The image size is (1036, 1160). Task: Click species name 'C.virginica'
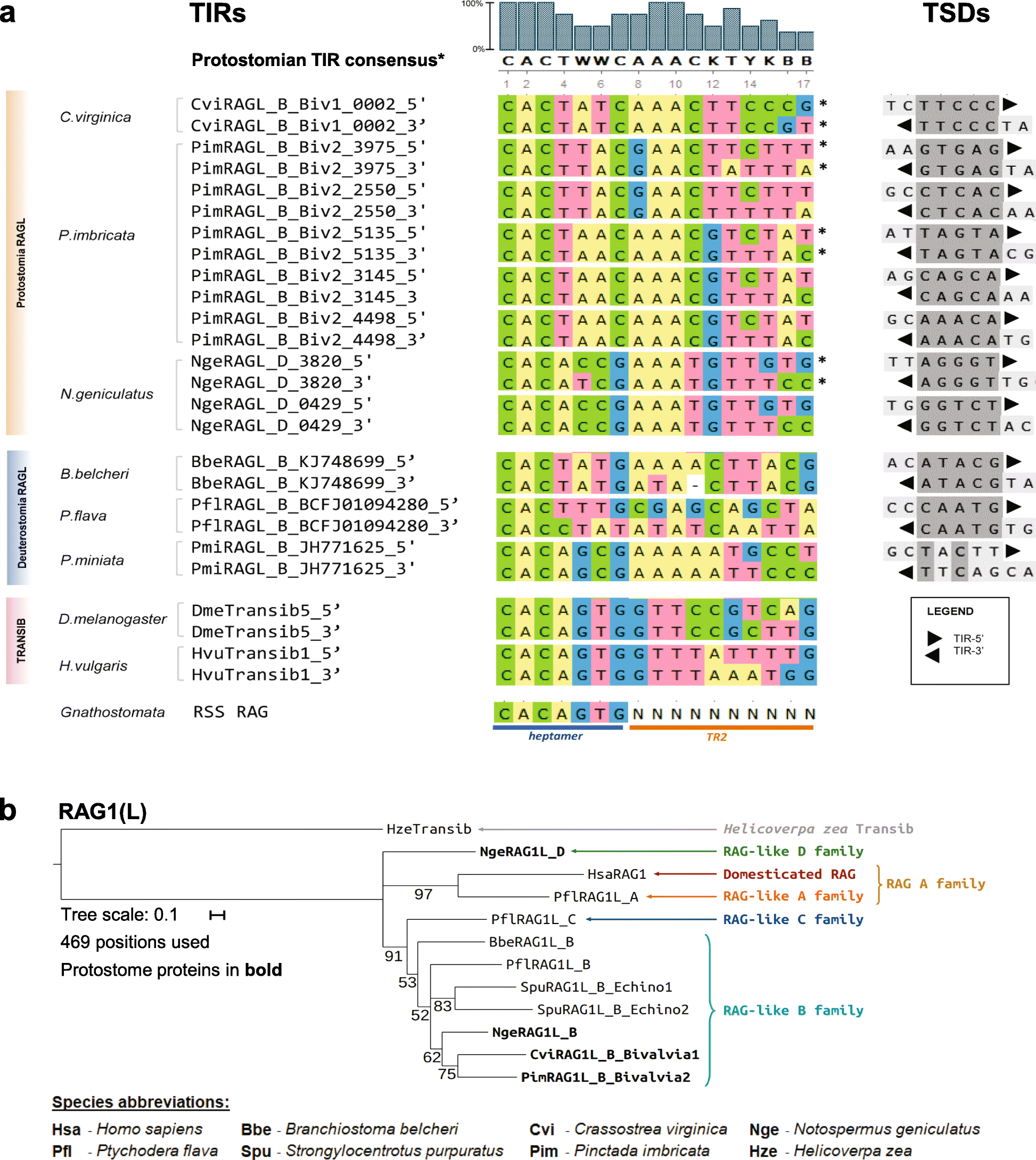(x=96, y=117)
